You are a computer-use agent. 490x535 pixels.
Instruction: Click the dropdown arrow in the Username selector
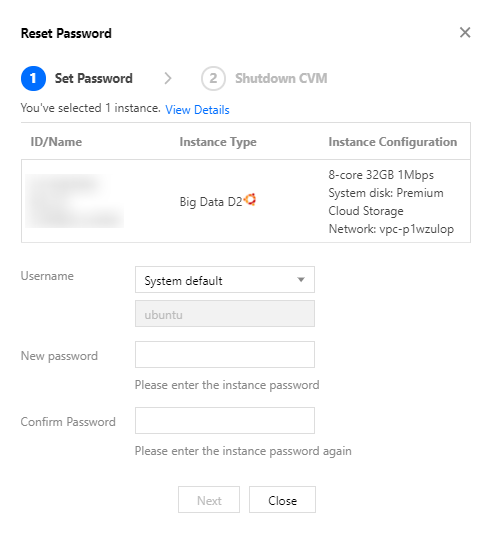[x=301, y=280]
